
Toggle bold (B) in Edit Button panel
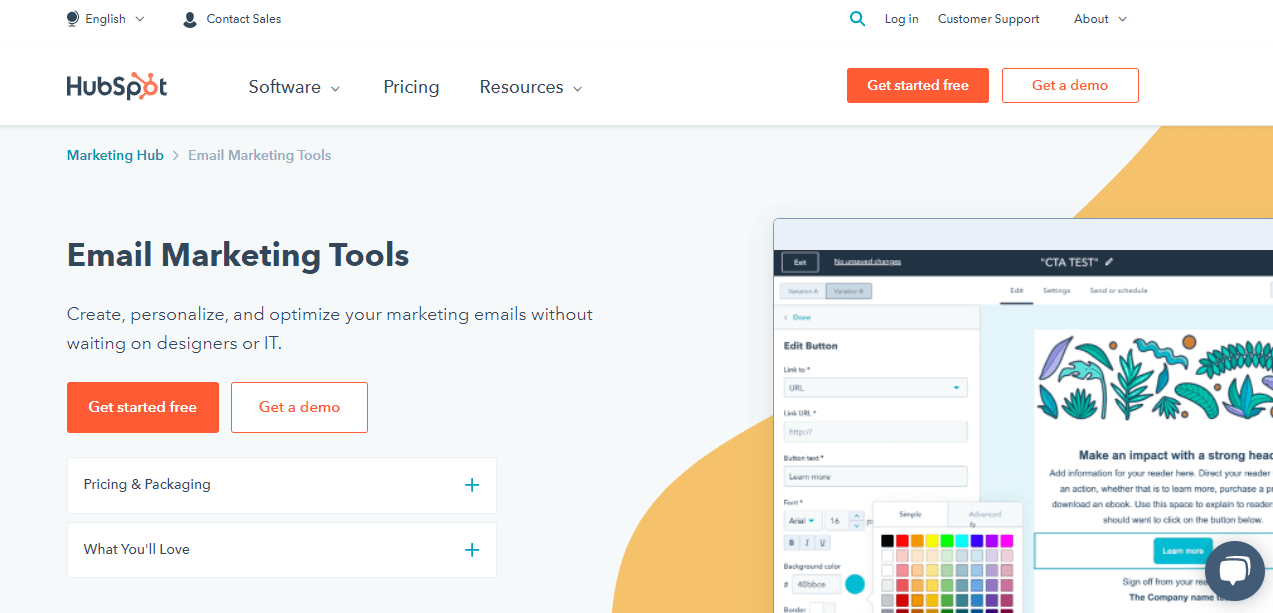791,542
